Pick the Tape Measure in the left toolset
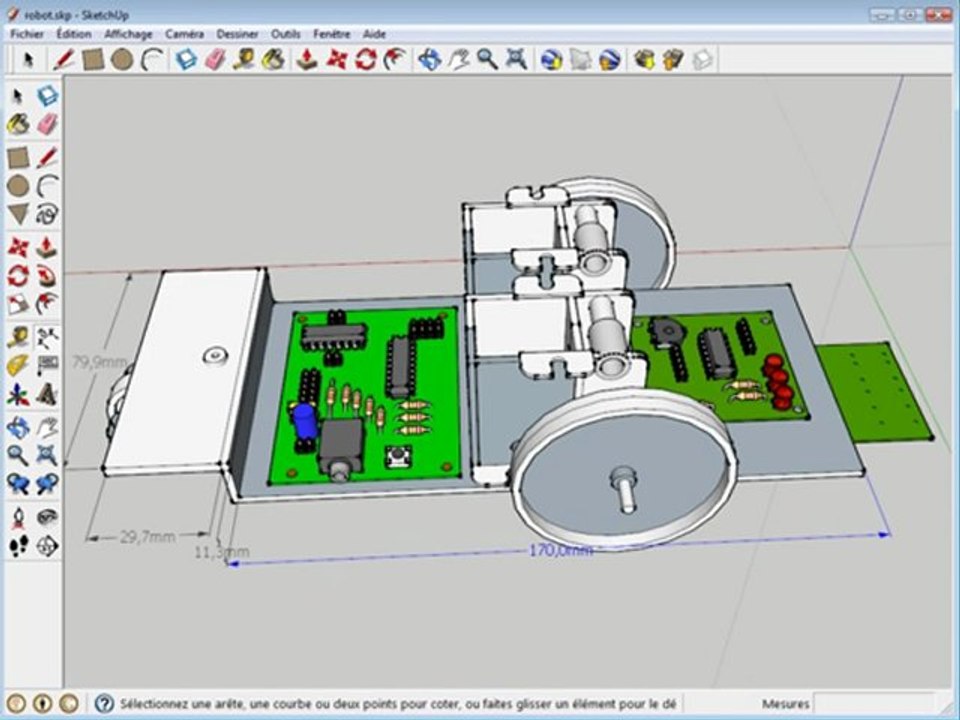 pos(18,337)
